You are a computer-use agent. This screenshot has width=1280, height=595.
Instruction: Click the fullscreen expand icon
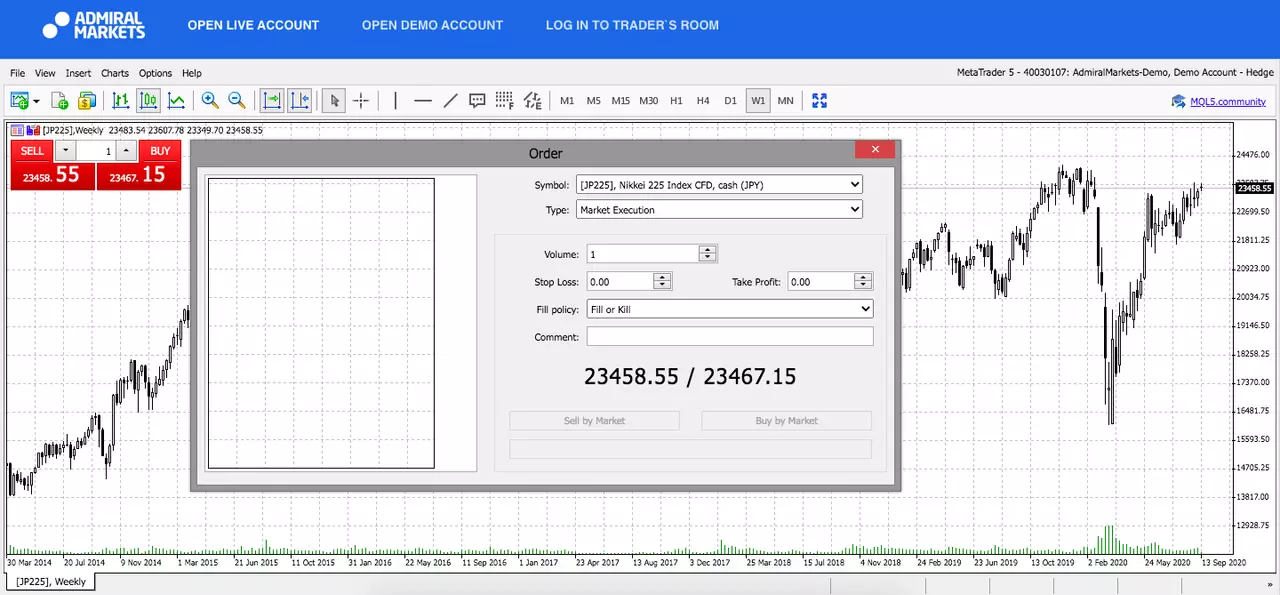click(x=820, y=100)
